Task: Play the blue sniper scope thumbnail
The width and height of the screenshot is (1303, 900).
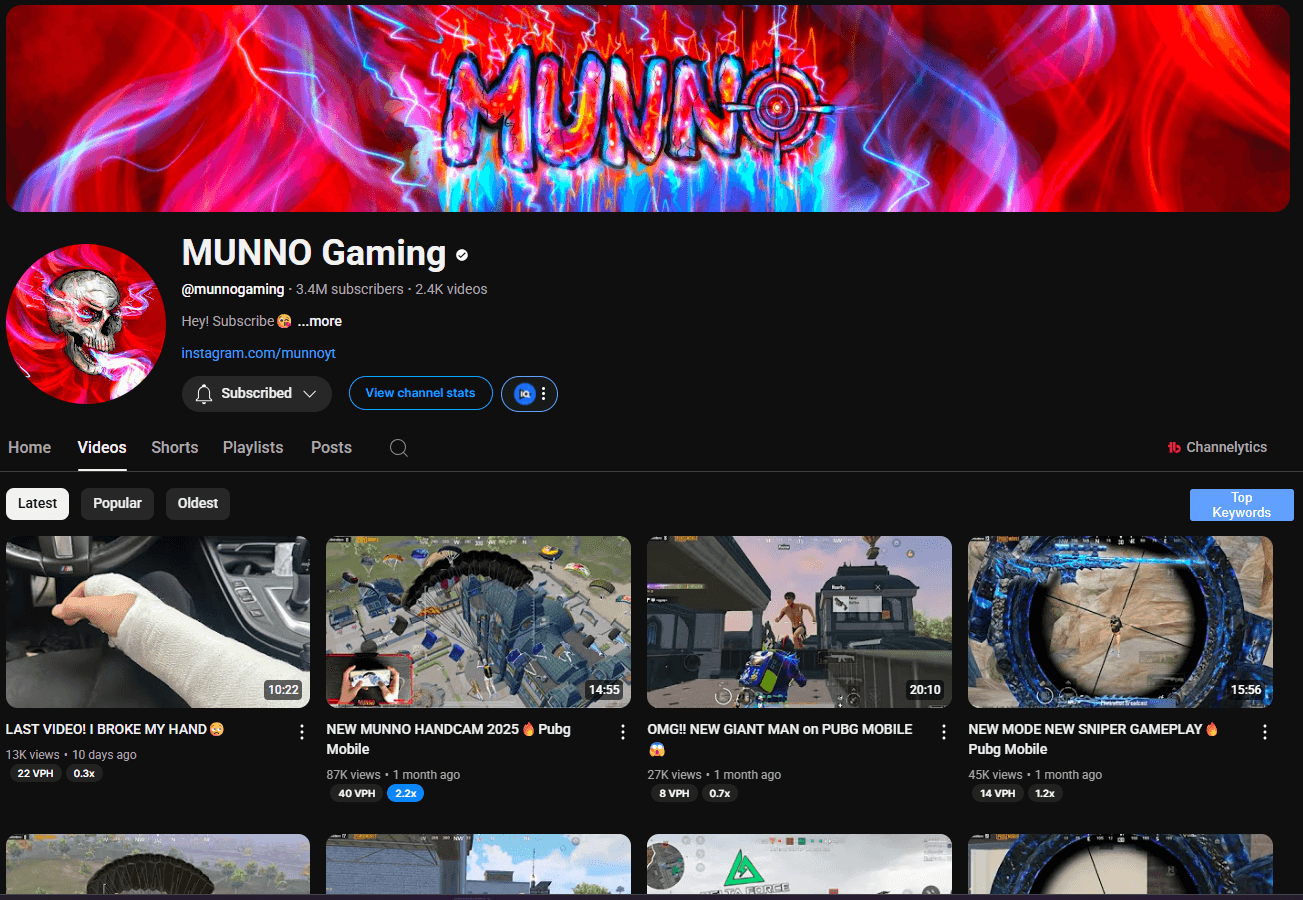Action: click(x=1120, y=622)
